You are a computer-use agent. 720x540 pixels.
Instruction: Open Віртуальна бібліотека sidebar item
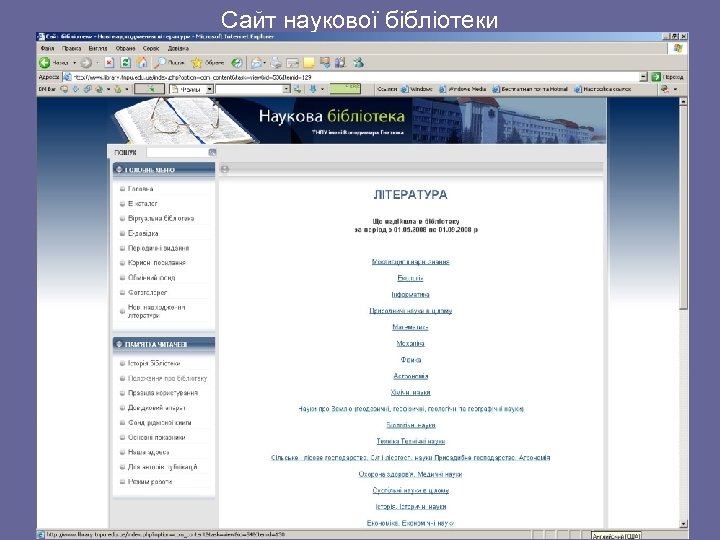tap(161, 219)
